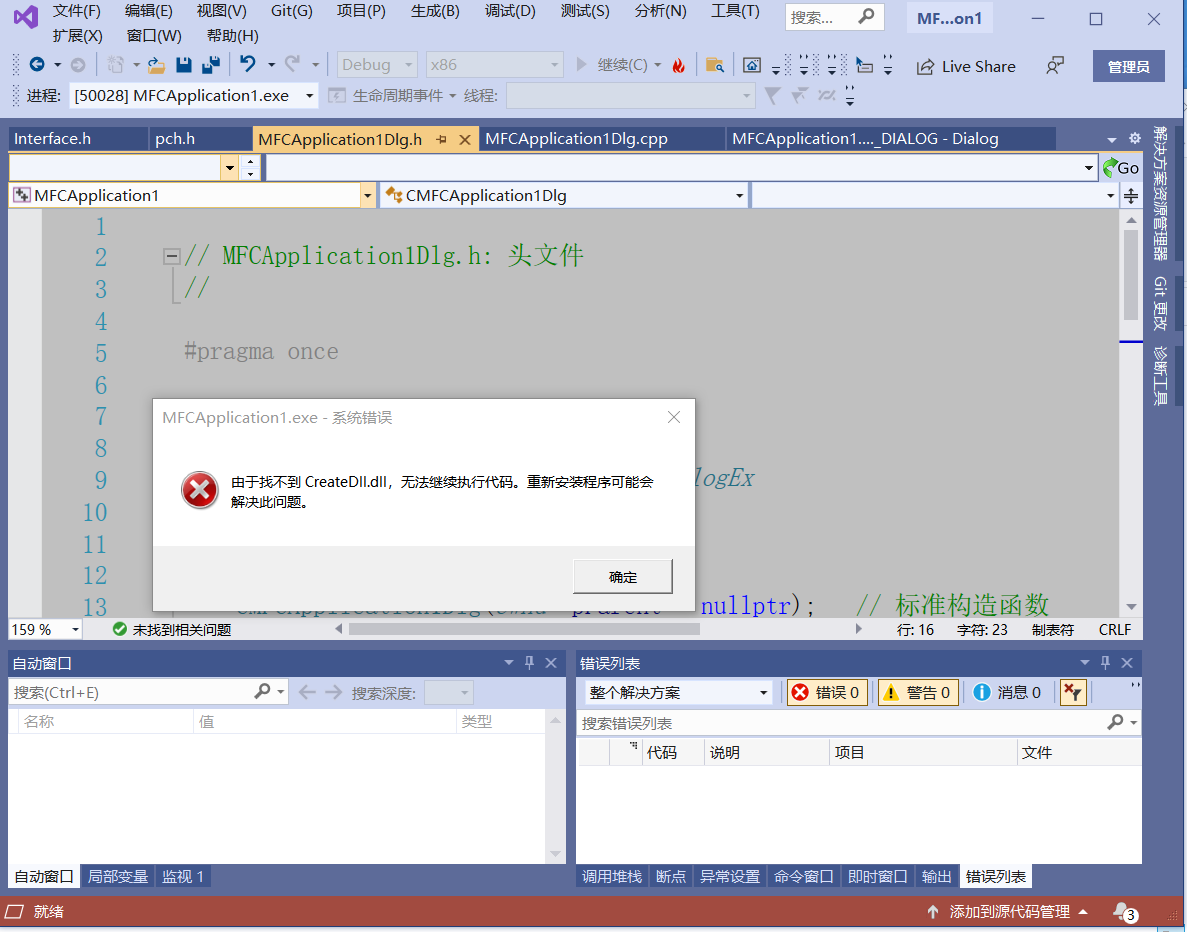This screenshot has height=932, width=1187.
Task: Open the 文件(F) menu
Action: (76, 11)
